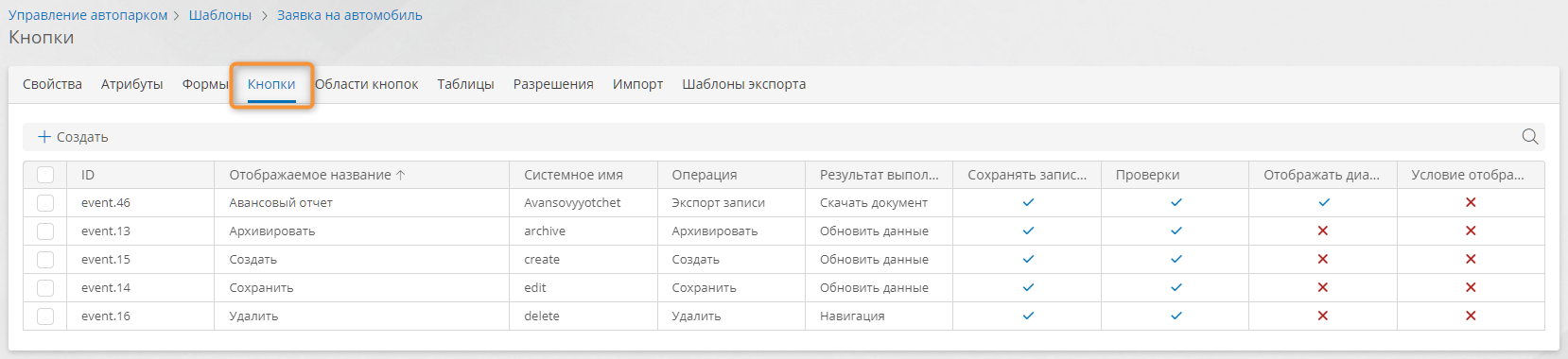Viewport: 1568px width, 359px height.
Task: Switch to the Атрибуты tab
Action: (x=132, y=84)
